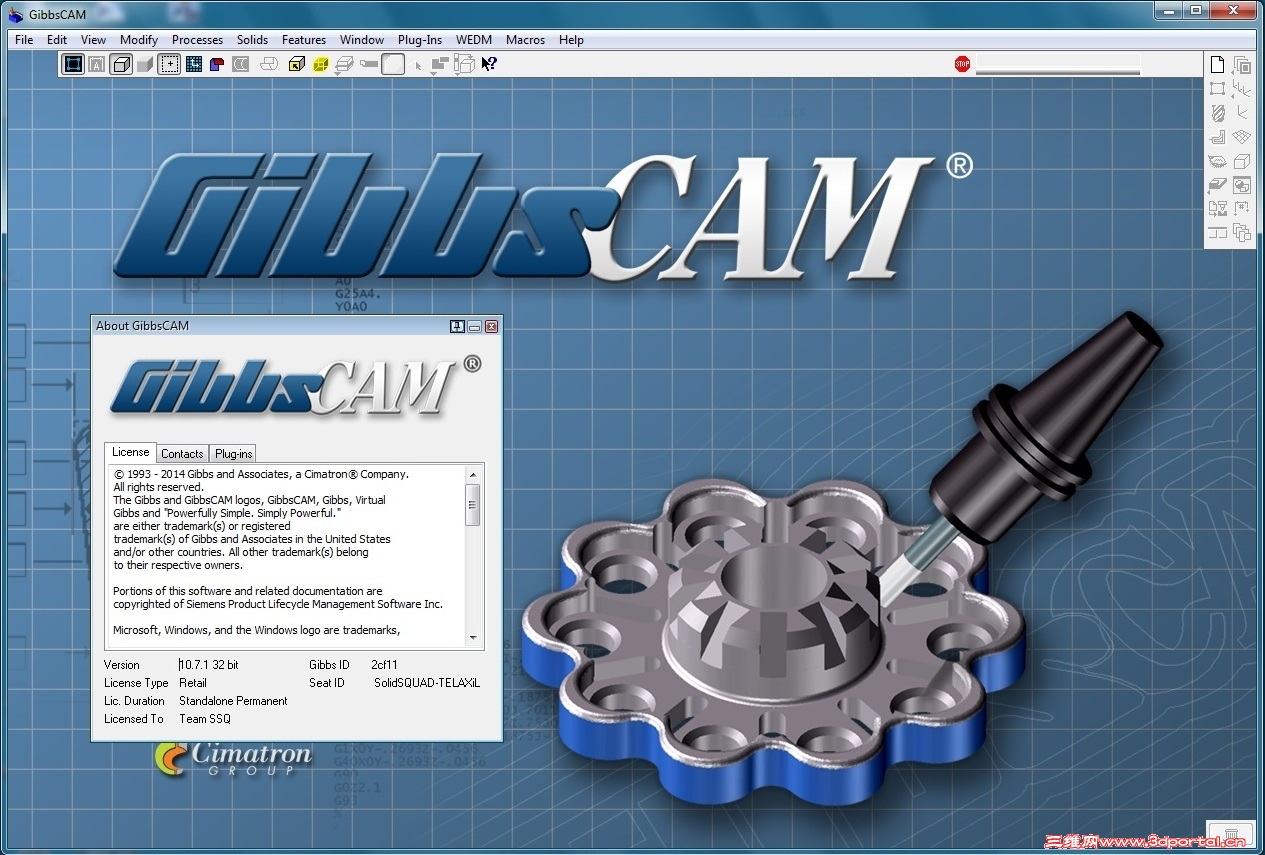This screenshot has height=855, width=1265.
Task: Click the rounded corner profile toolbar icon
Action: (x=394, y=64)
